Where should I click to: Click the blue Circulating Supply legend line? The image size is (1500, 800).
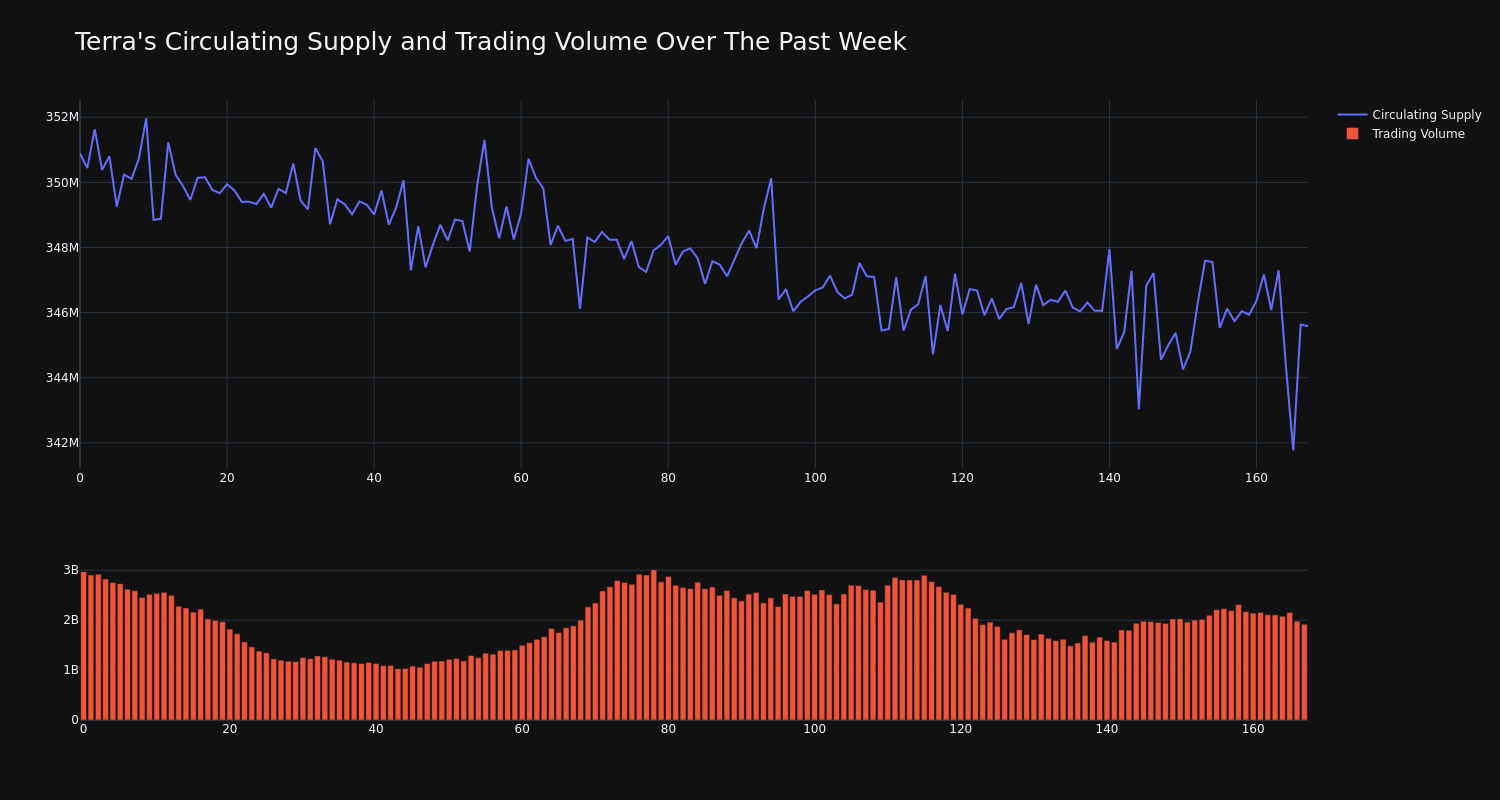pyautogui.click(x=1352, y=115)
